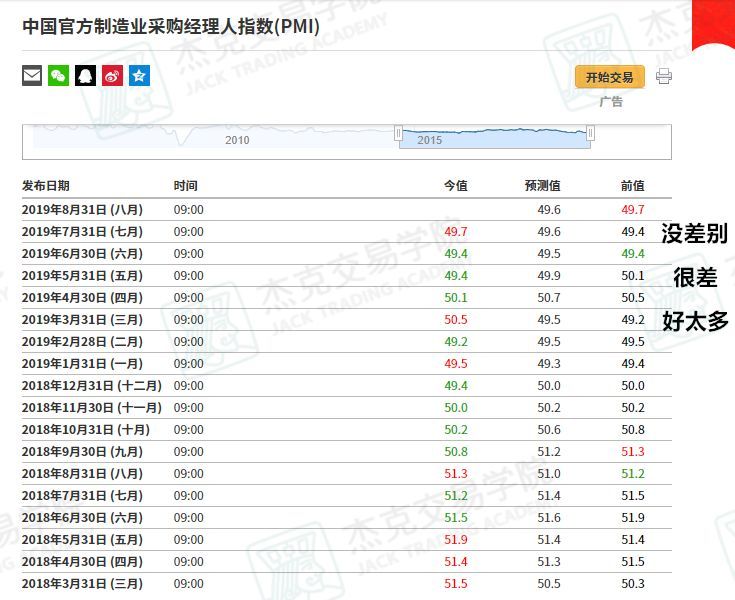Select row 2018年8月31日 (八月)

pyautogui.click(x=347, y=474)
